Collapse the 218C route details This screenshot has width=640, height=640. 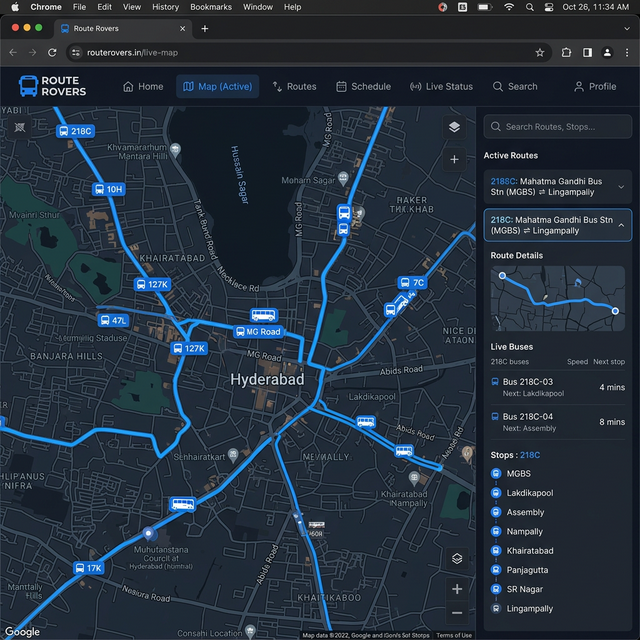pos(621,225)
